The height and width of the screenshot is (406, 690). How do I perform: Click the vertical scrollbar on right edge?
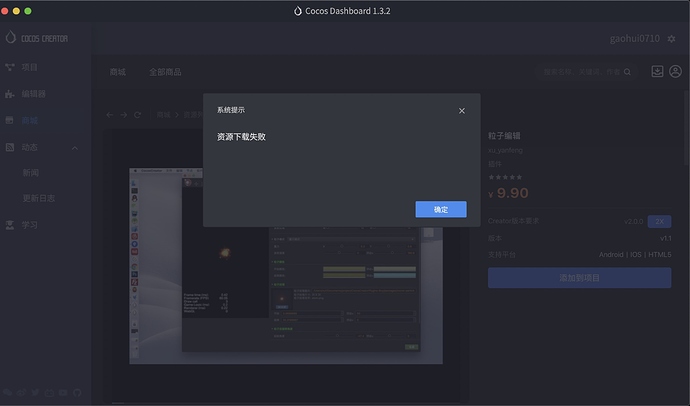[x=687, y=128]
